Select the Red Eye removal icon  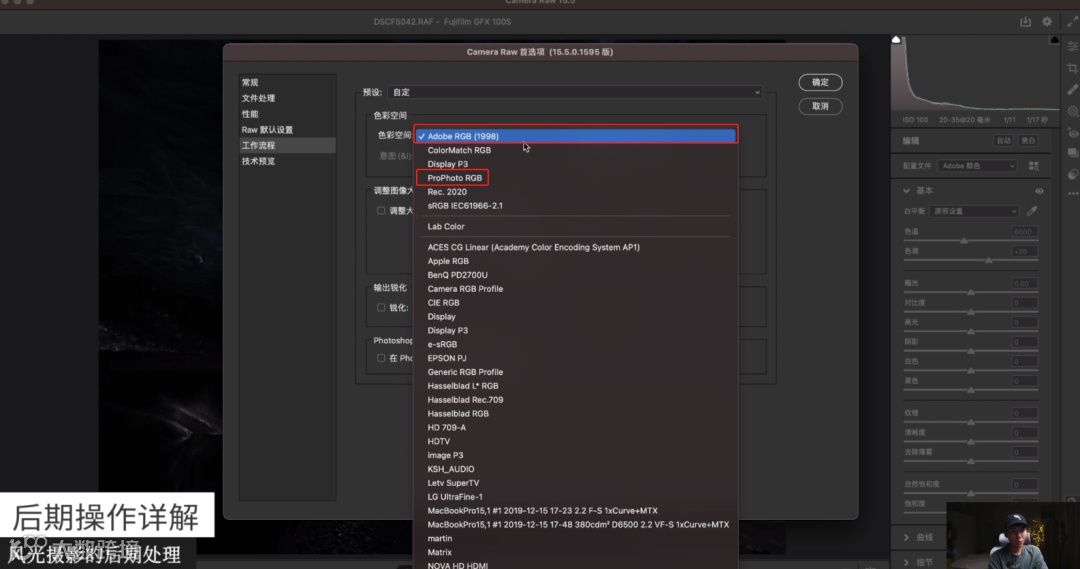point(1073,133)
